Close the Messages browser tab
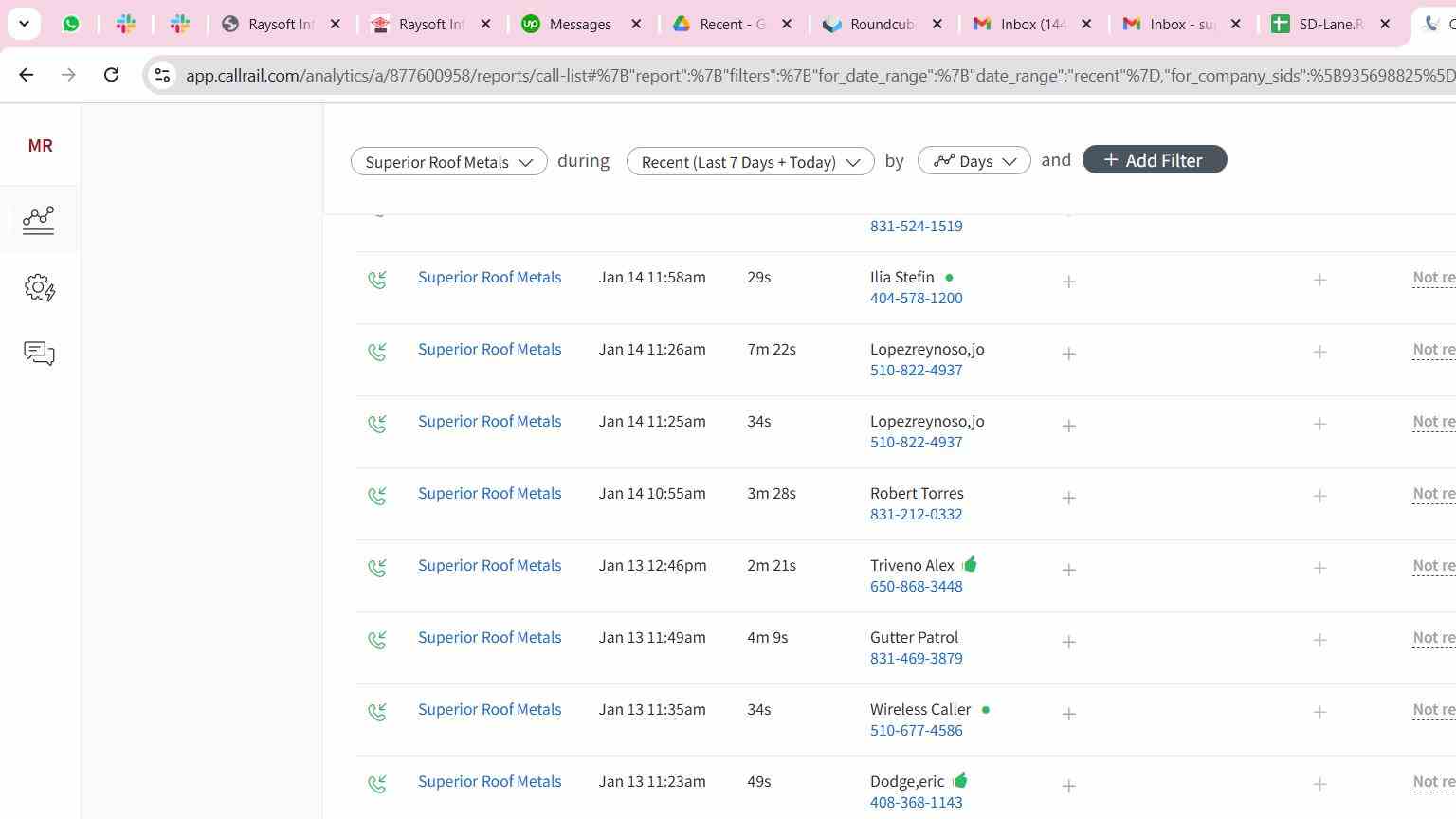The height and width of the screenshot is (819, 1456). [637, 24]
